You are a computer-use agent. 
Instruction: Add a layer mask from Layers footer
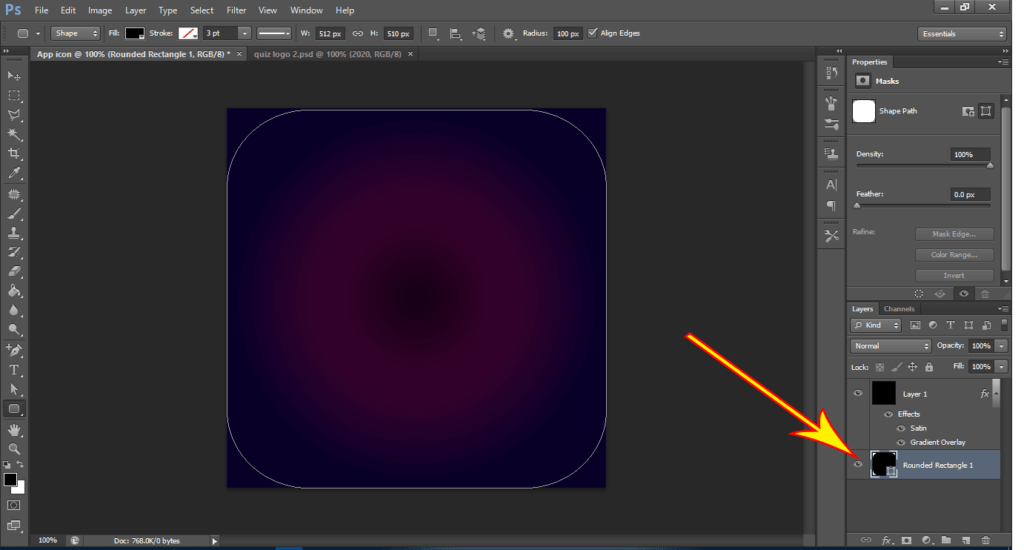coord(906,540)
